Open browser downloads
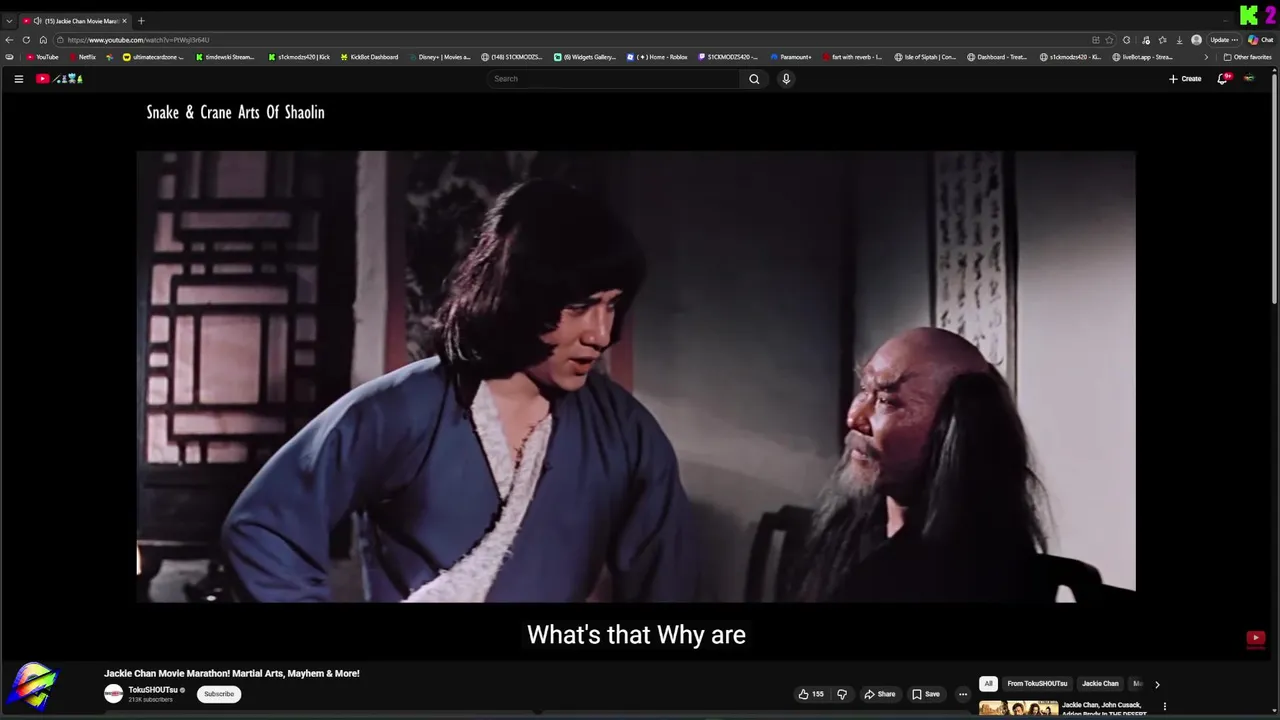Viewport: 1280px width, 720px height. click(x=1179, y=40)
